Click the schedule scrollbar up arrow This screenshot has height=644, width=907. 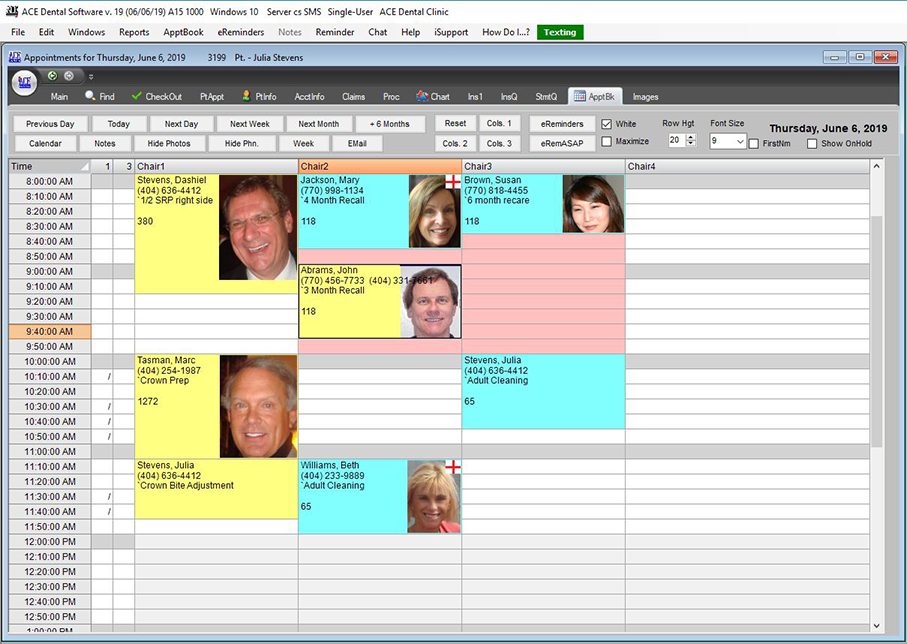coord(876,167)
